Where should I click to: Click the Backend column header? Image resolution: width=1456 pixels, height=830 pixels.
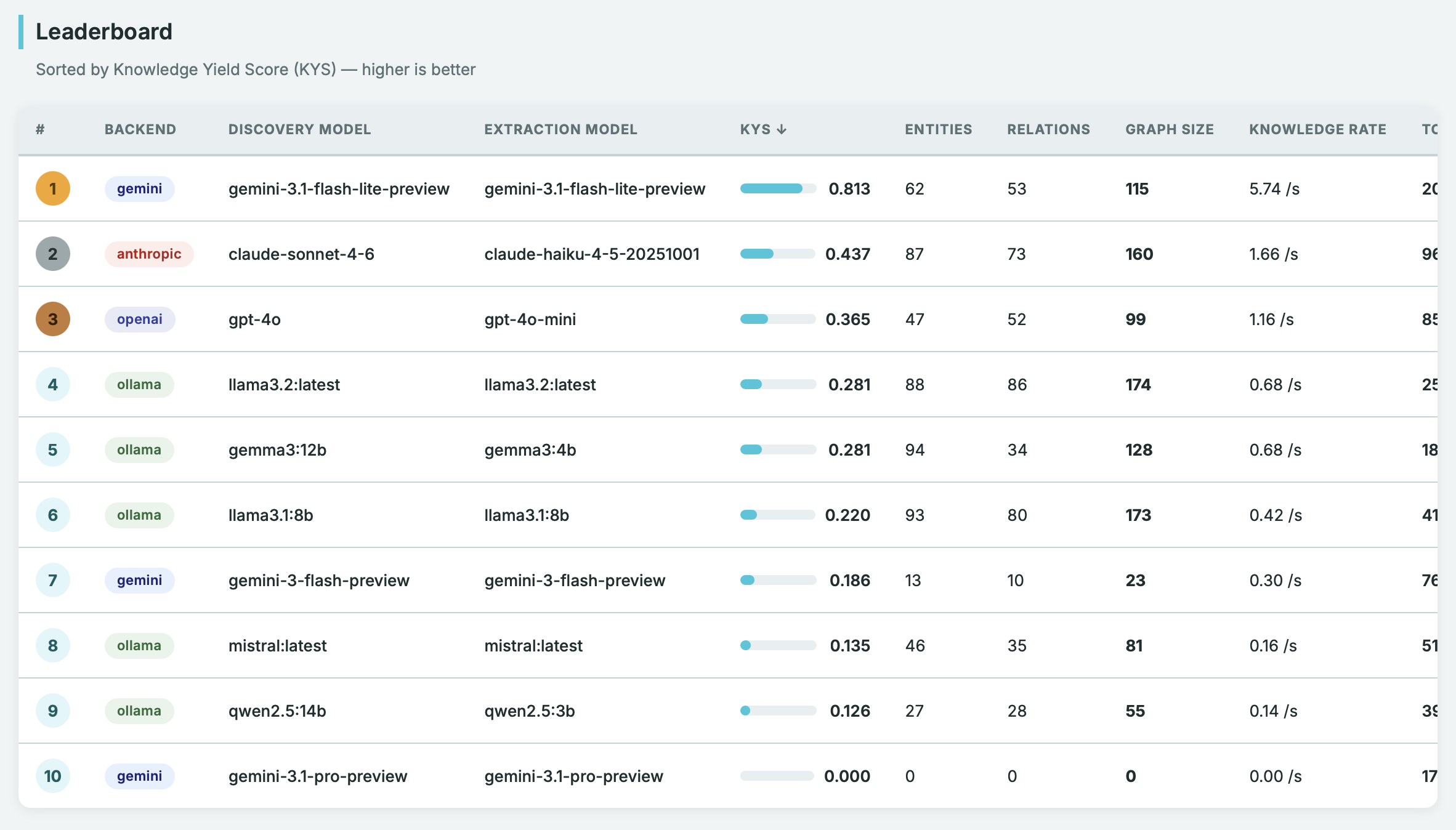point(140,129)
